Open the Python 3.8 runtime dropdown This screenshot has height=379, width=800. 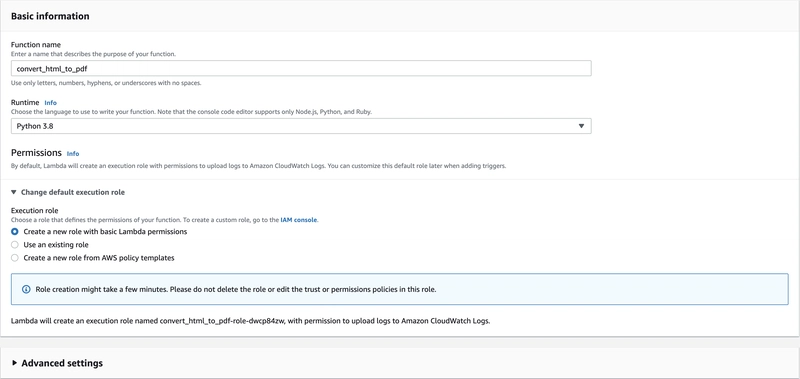click(301, 126)
